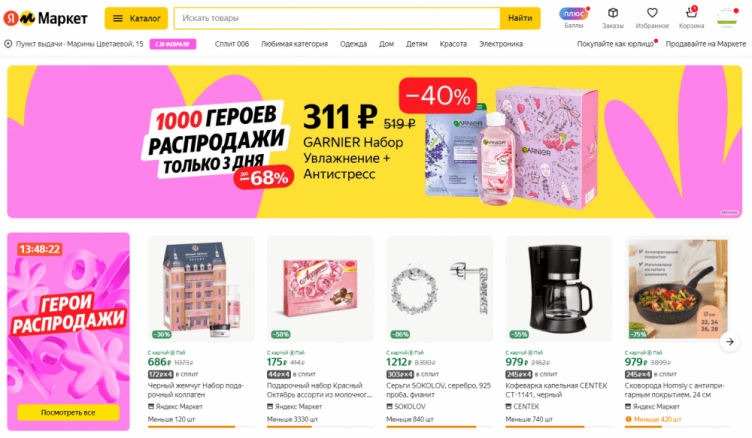Viewport: 752px width, 438px height.
Task: Click the Найти search button
Action: point(520,18)
